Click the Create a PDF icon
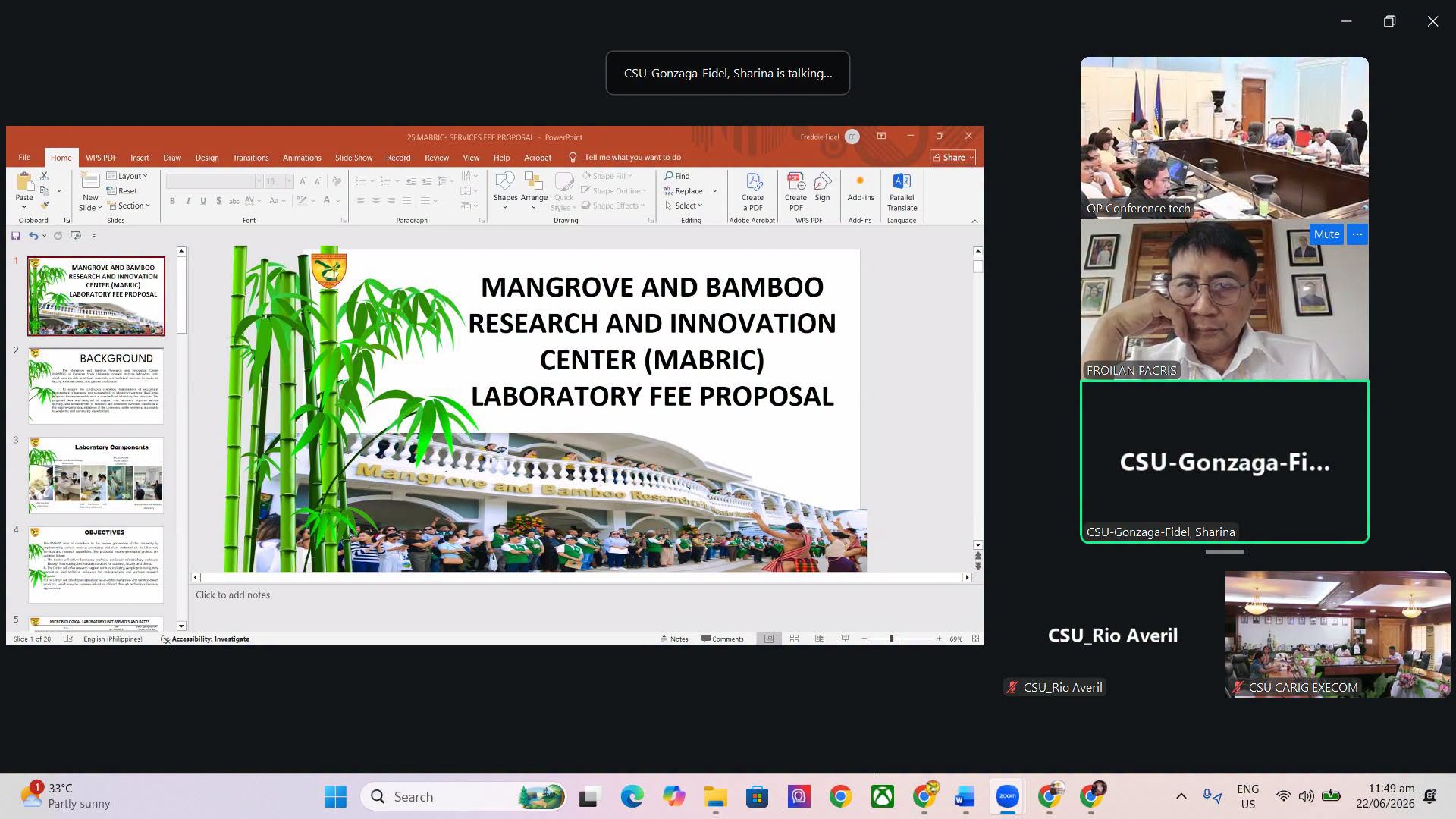Viewport: 1456px width, 819px height. 752,191
